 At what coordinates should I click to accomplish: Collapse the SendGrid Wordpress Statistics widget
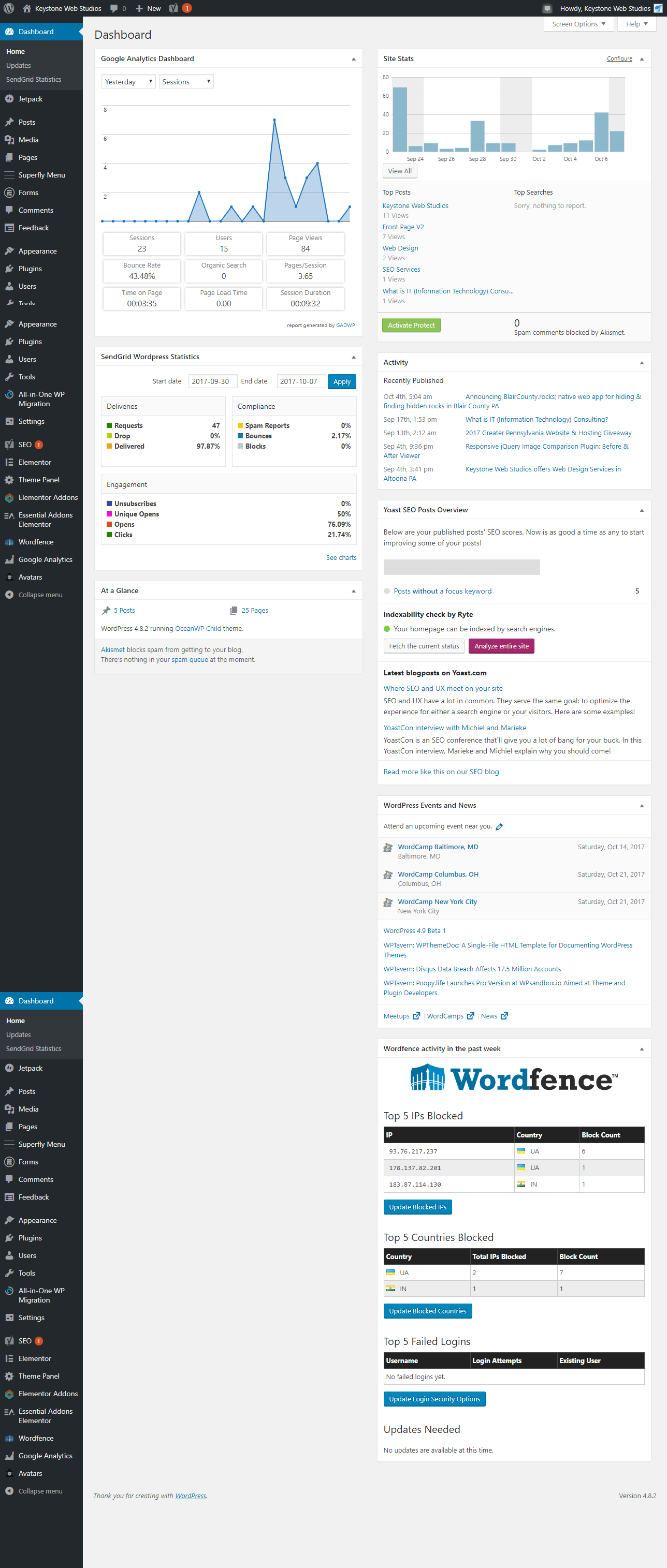click(x=353, y=357)
